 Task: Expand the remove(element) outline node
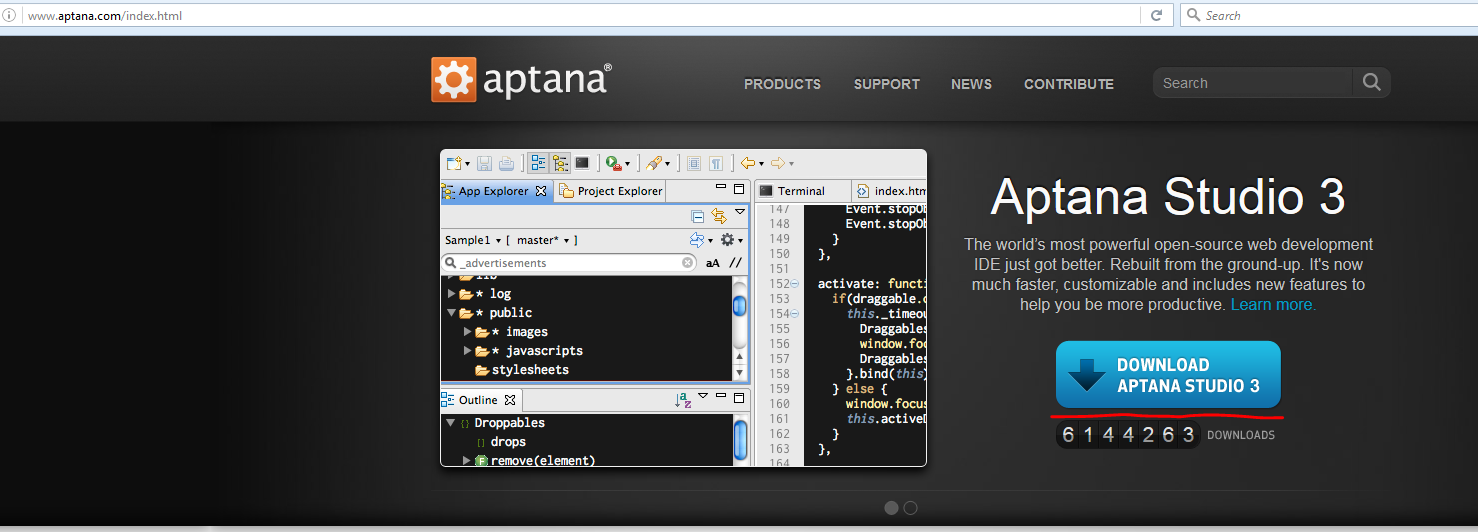click(x=466, y=461)
